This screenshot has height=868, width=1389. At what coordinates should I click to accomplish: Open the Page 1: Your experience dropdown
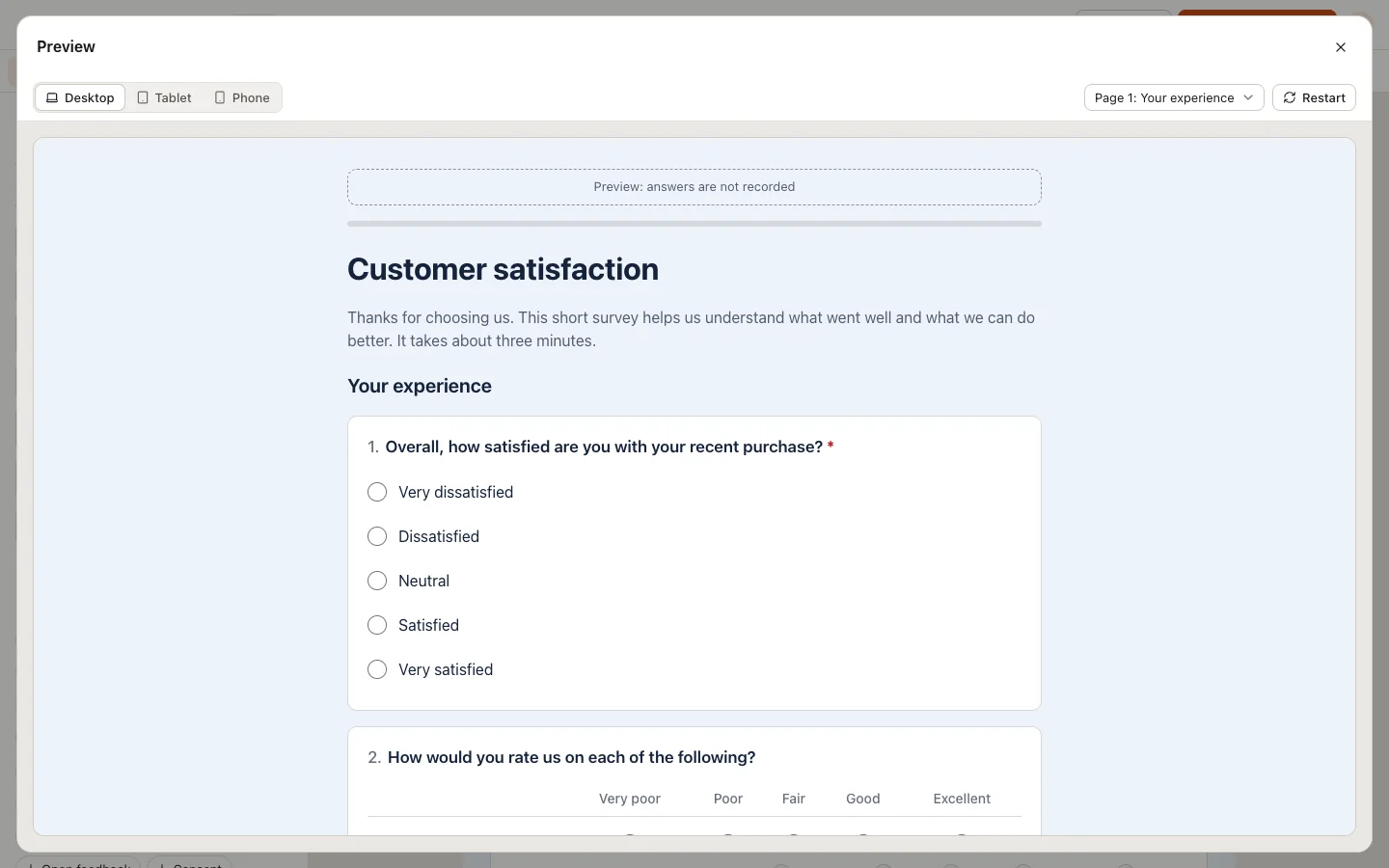pyautogui.click(x=1174, y=97)
